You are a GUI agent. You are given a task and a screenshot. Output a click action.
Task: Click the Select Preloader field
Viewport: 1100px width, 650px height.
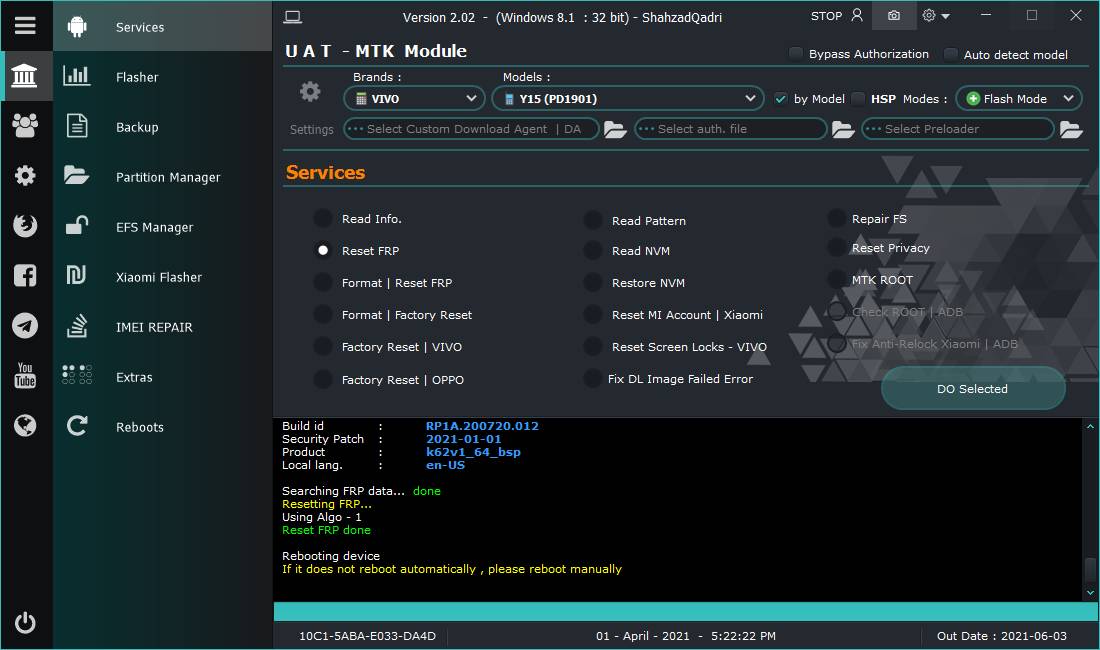point(958,129)
